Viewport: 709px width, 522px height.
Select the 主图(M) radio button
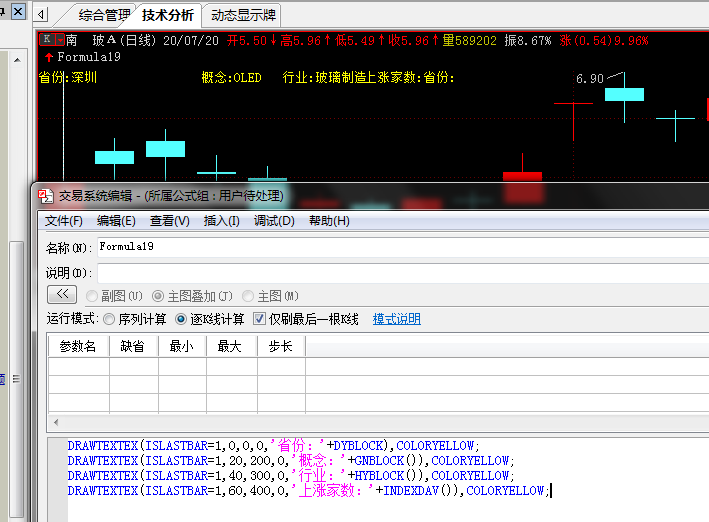[248, 296]
